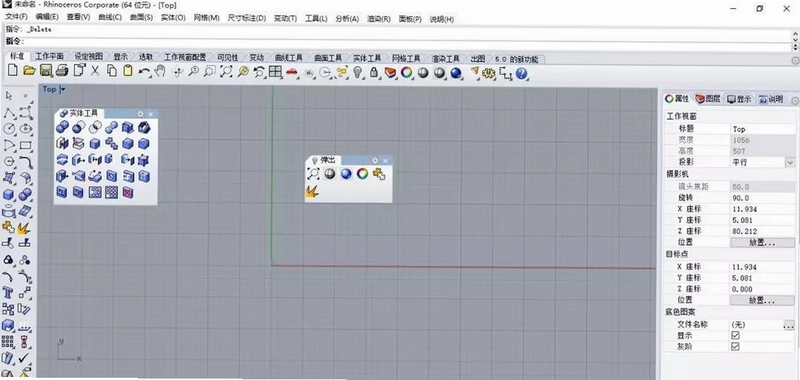The width and height of the screenshot is (800, 380).
Task: Click the New file icon in the standard toolbar
Action: (x=12, y=71)
